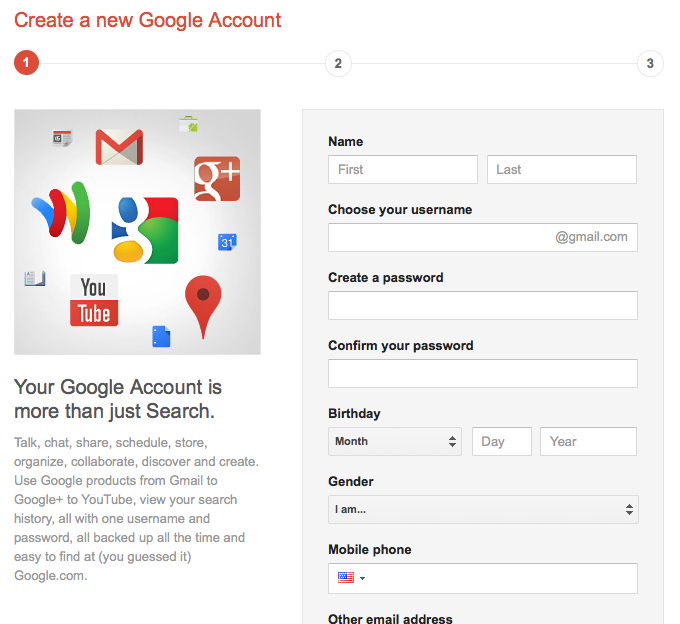Click the '@gmail.com' suffix text
The width and height of the screenshot is (680, 624).
click(591, 237)
